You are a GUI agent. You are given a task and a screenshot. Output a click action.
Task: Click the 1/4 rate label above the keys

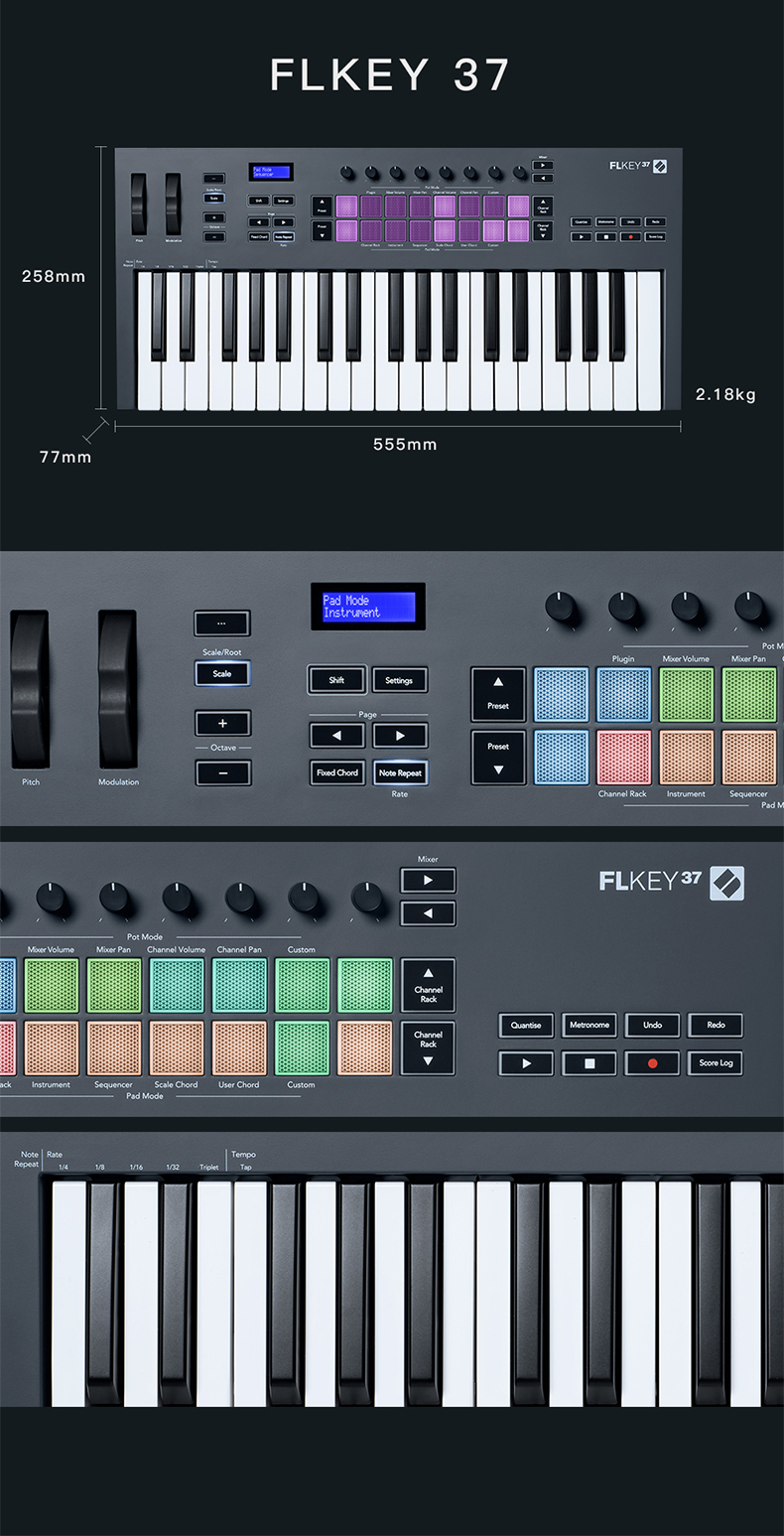click(63, 1168)
